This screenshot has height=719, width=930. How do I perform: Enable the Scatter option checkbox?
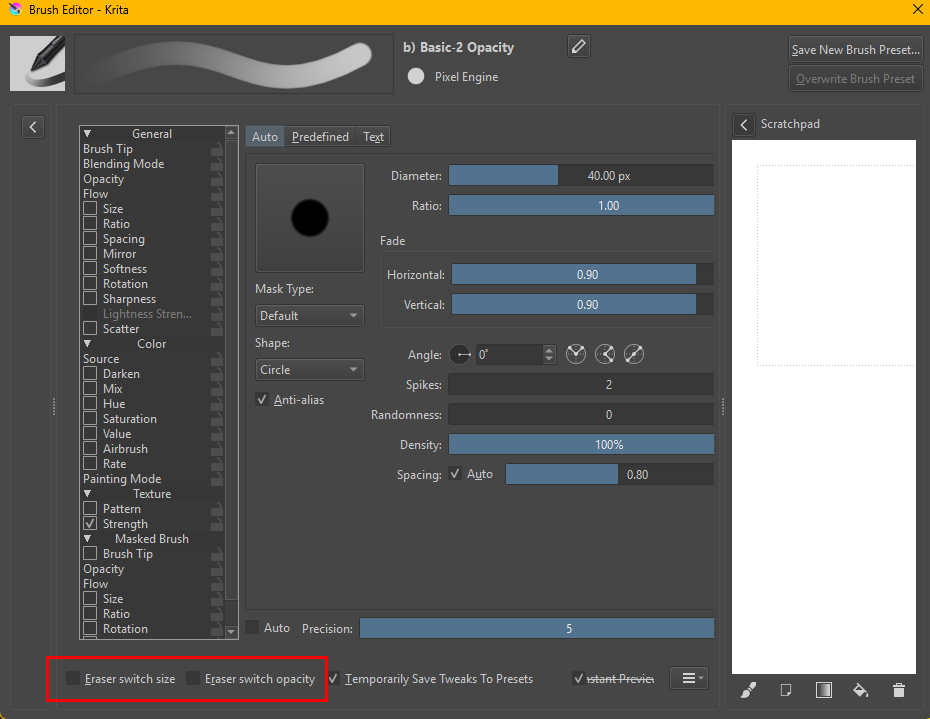(x=90, y=329)
